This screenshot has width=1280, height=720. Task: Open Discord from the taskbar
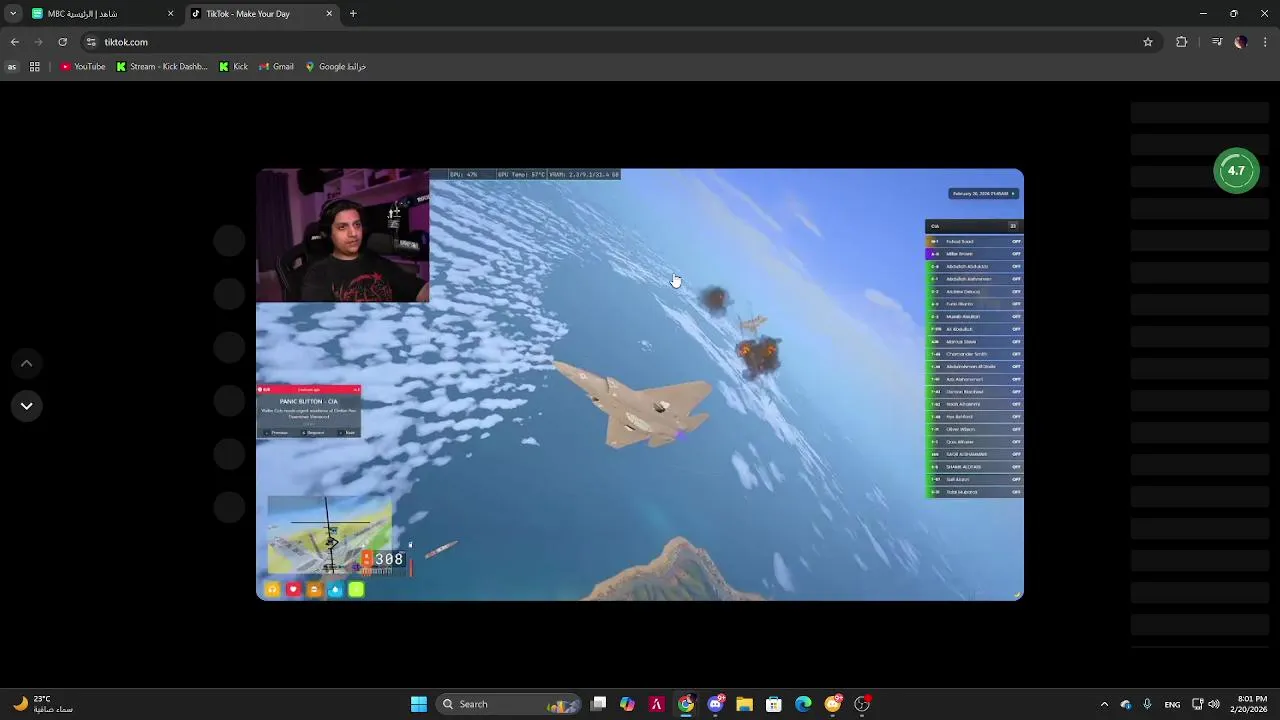pyautogui.click(x=715, y=704)
